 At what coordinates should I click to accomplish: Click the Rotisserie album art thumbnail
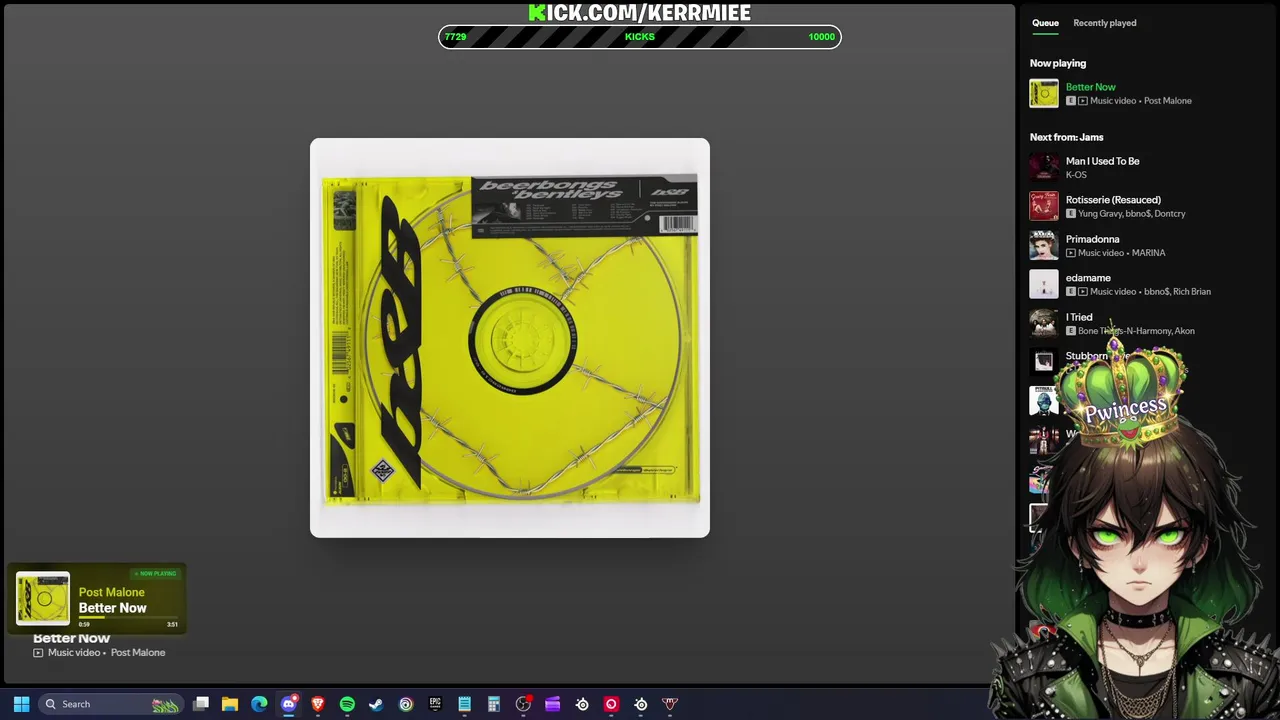(x=1044, y=206)
